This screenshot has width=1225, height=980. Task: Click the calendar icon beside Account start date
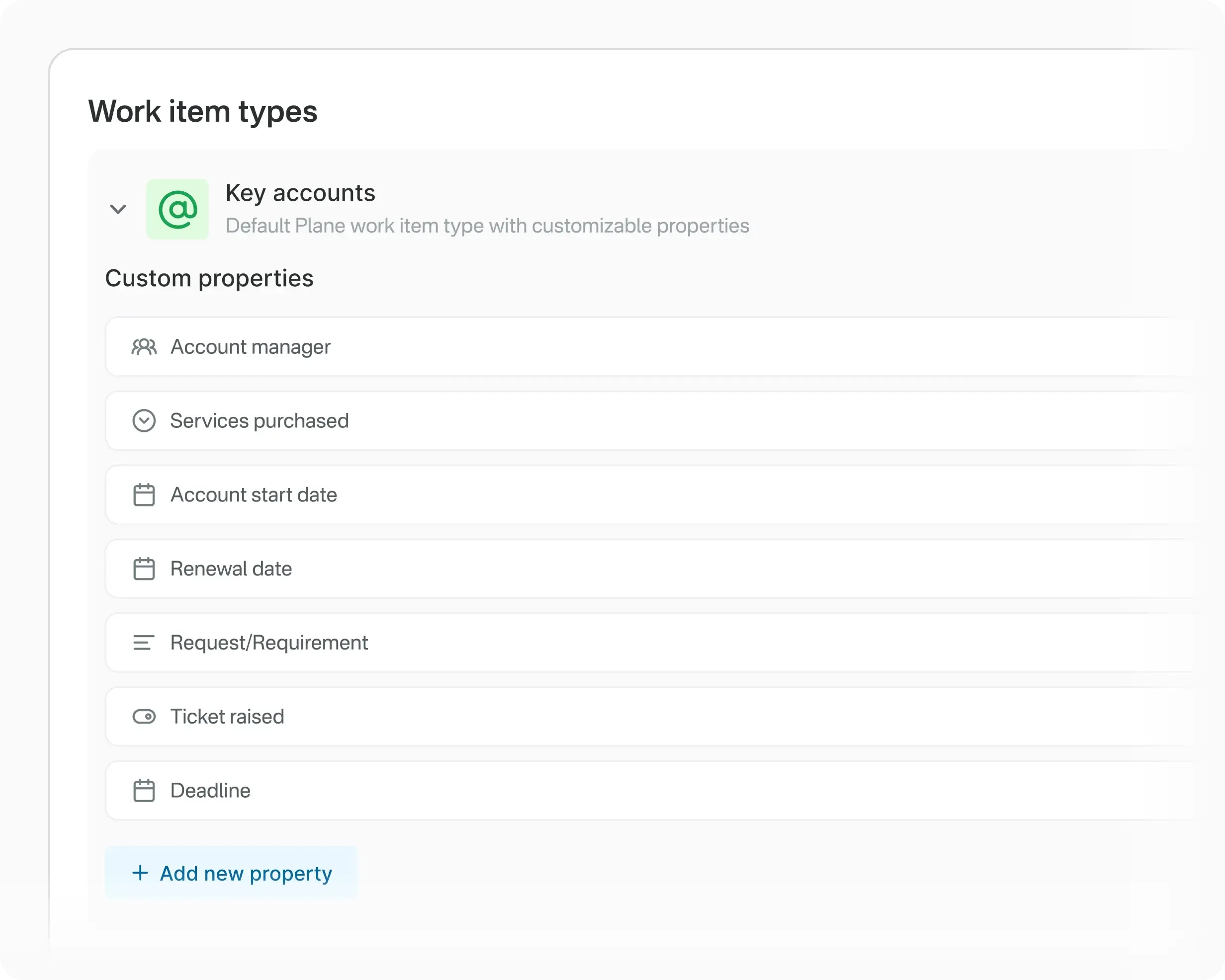[x=144, y=495]
